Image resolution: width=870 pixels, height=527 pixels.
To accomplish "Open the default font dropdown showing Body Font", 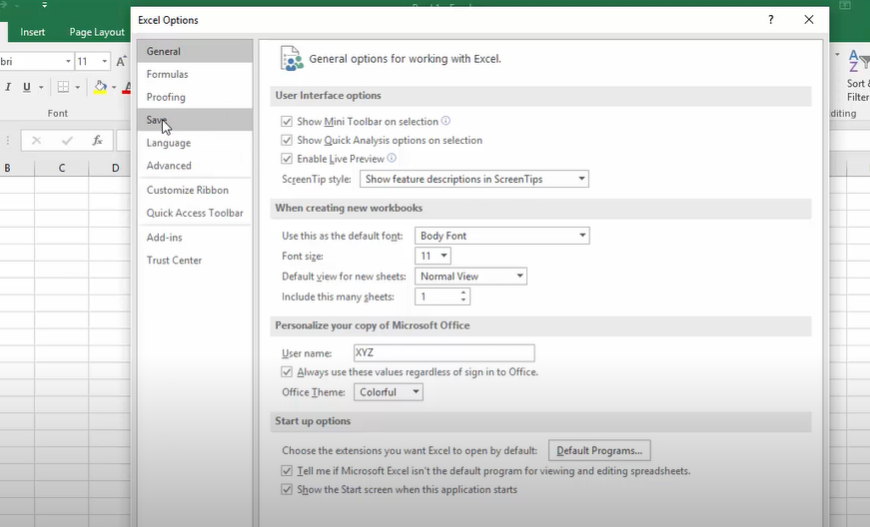I will click(502, 236).
